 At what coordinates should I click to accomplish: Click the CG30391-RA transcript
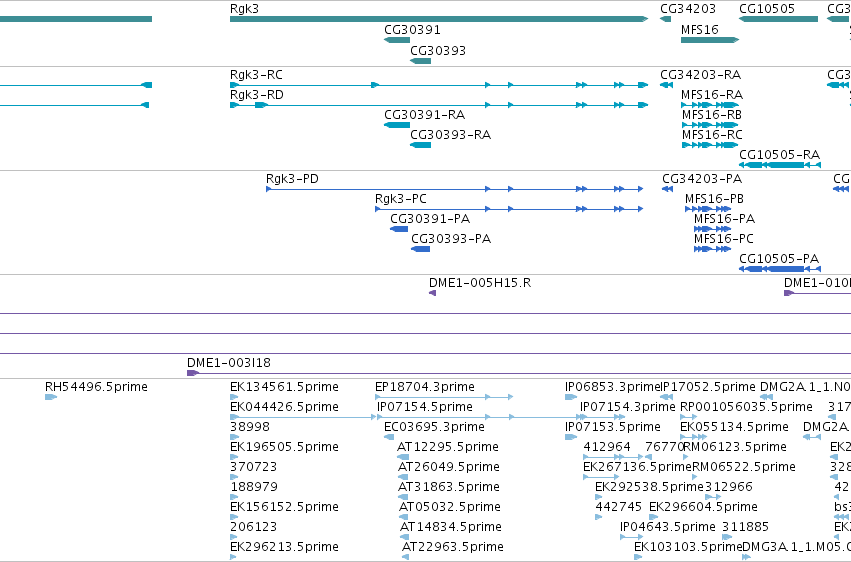coord(397,125)
